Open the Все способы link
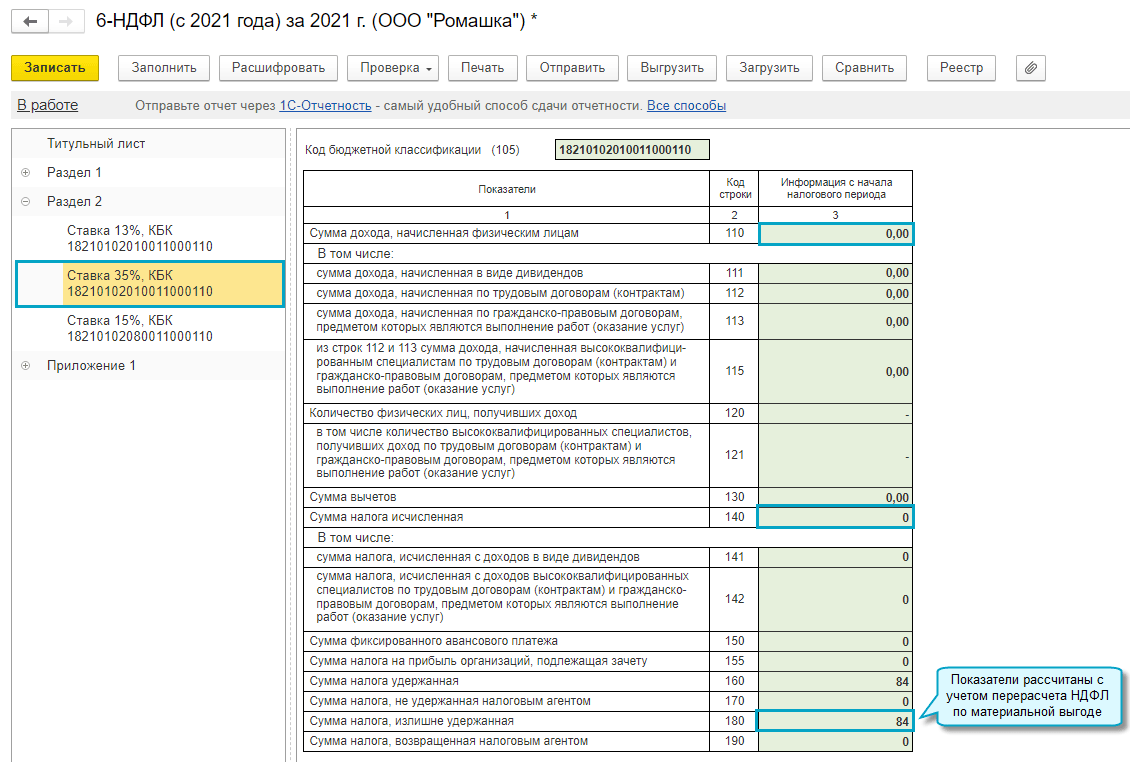 tap(686, 106)
